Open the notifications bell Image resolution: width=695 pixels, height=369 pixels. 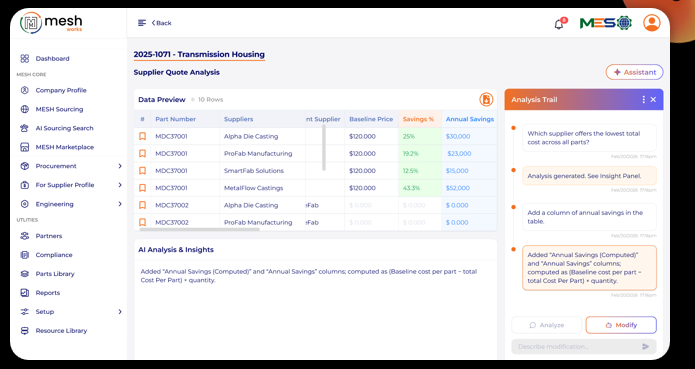point(559,24)
